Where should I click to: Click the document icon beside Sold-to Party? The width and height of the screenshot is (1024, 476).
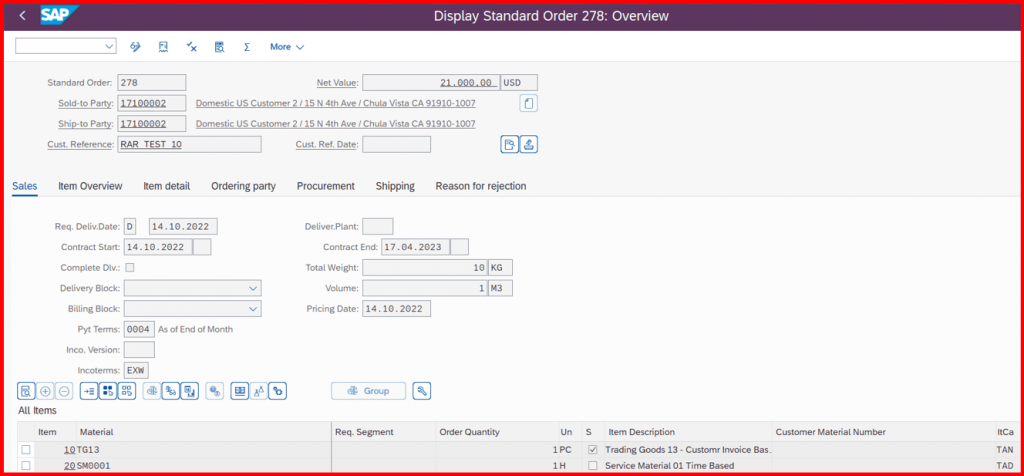[x=529, y=103]
